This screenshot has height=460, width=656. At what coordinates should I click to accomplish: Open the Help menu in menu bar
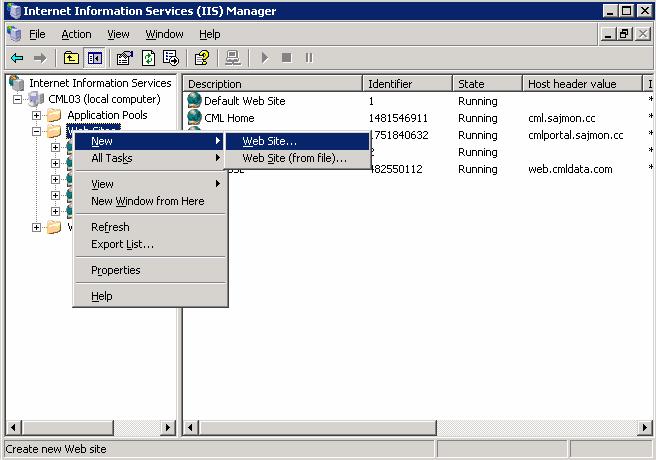tap(210, 34)
